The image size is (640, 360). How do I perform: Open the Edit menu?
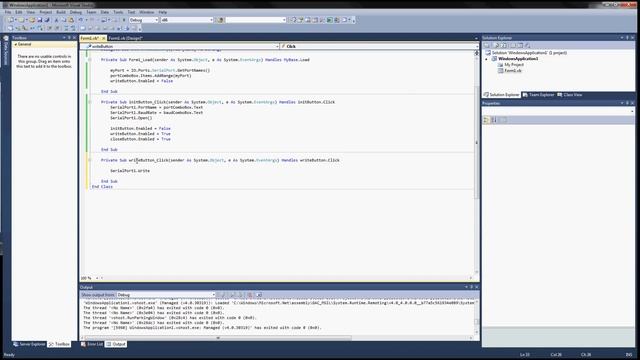tap(19, 12)
